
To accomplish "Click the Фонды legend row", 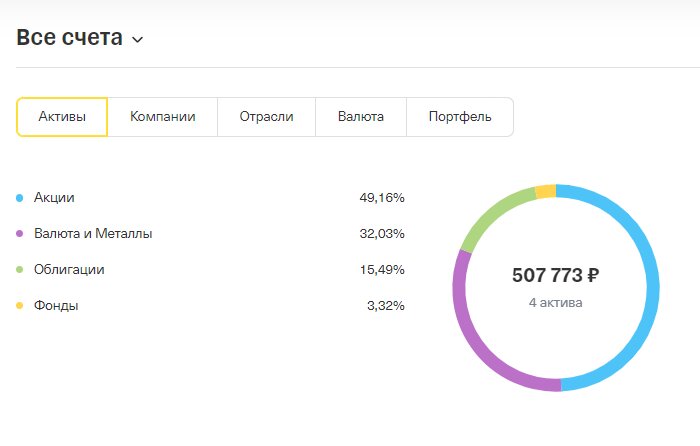I will click(210, 306).
